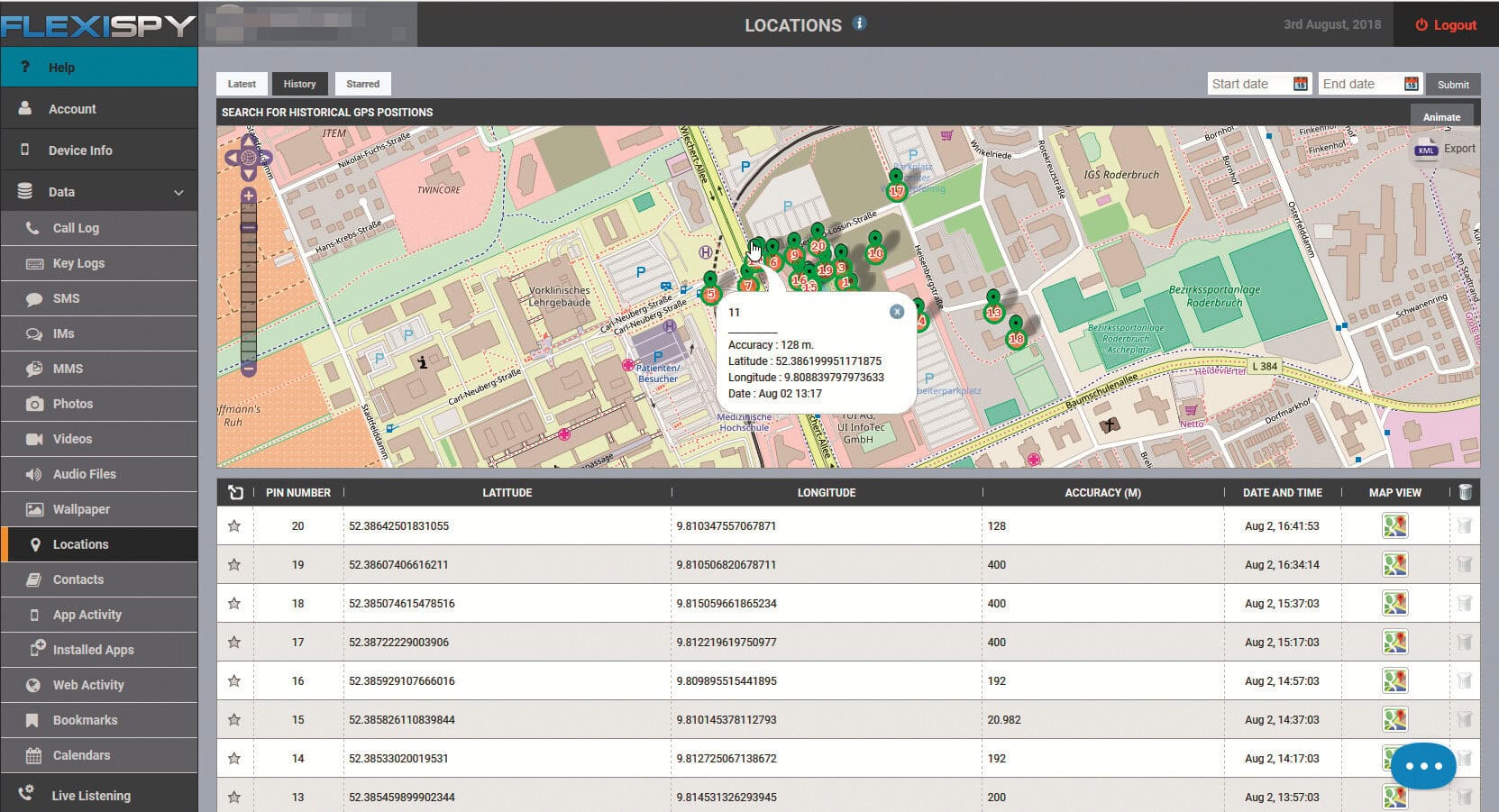Viewport: 1499px width, 812px height.
Task: Star the pin 13 location row
Action: click(234, 797)
